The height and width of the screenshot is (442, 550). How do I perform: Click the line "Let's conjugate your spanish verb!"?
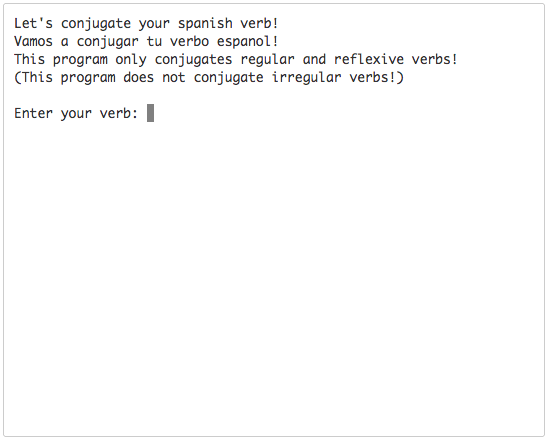point(146,24)
